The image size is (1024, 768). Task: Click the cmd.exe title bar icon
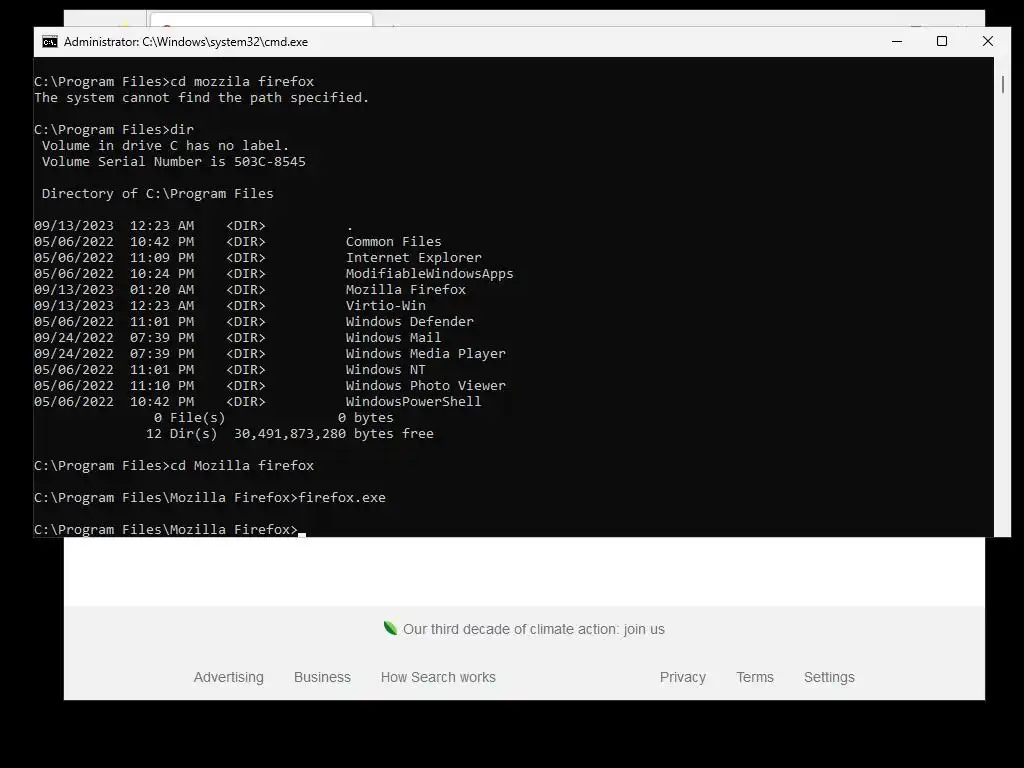tap(50, 42)
